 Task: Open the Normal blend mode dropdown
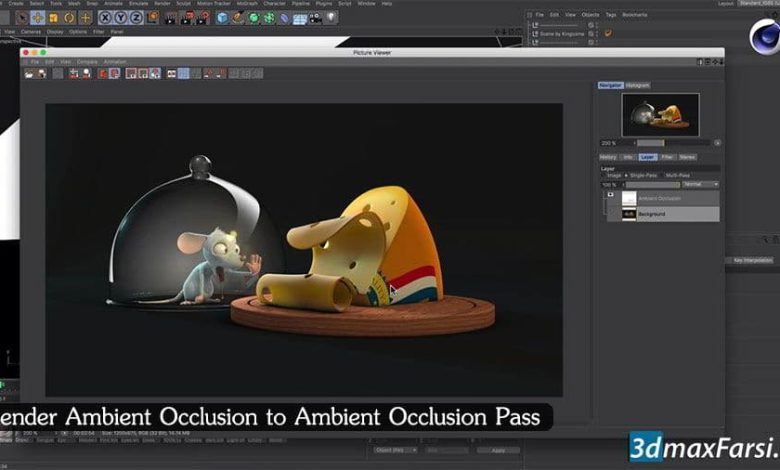coord(701,184)
